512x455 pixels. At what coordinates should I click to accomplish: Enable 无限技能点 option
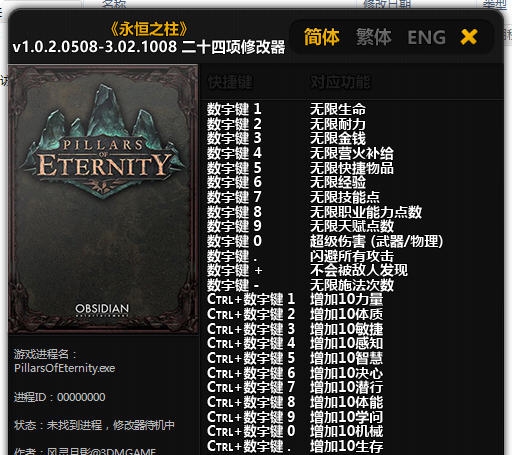click(345, 197)
